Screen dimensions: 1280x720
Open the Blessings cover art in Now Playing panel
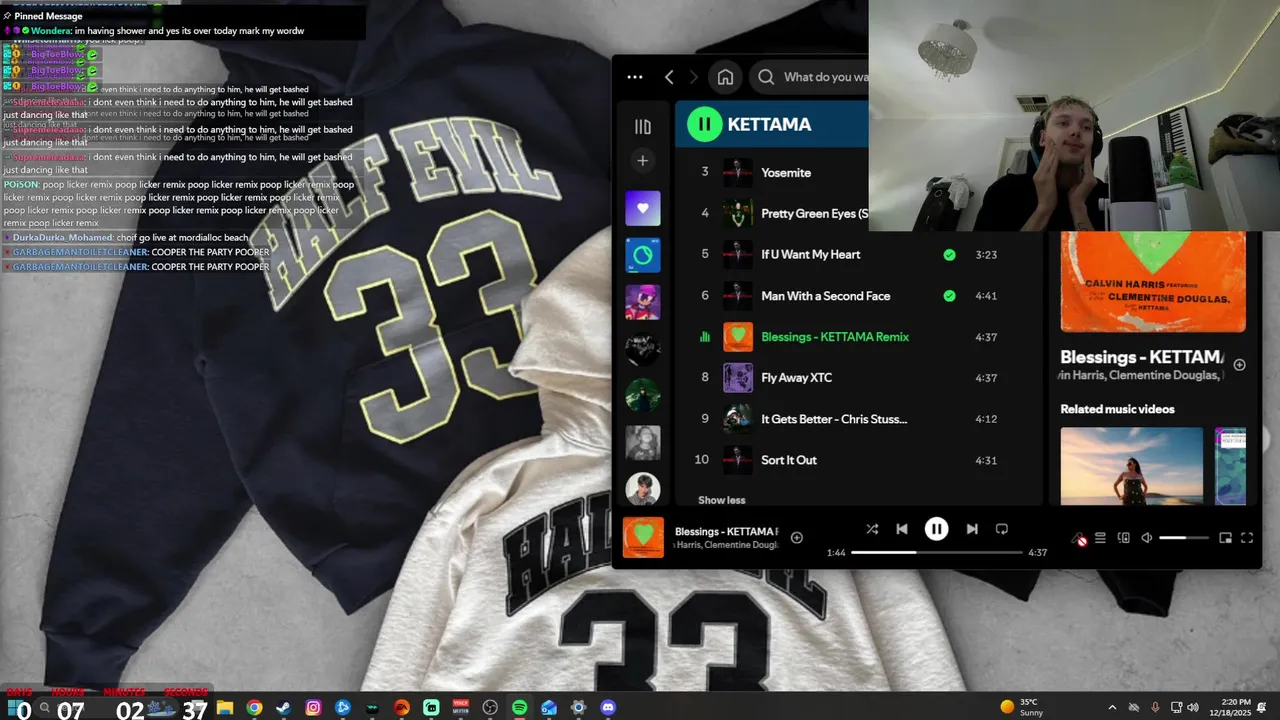[x=1153, y=282]
